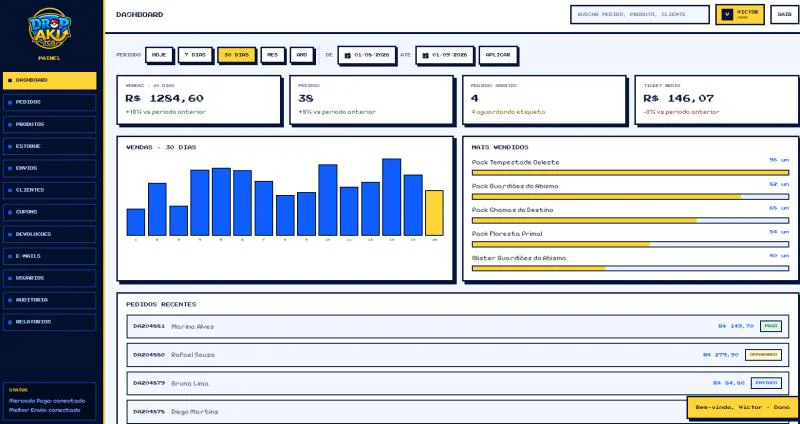Screen dimensions: 800x424
Task: Click the Pack Tempestade Celeste progress bar
Action: click(x=630, y=172)
